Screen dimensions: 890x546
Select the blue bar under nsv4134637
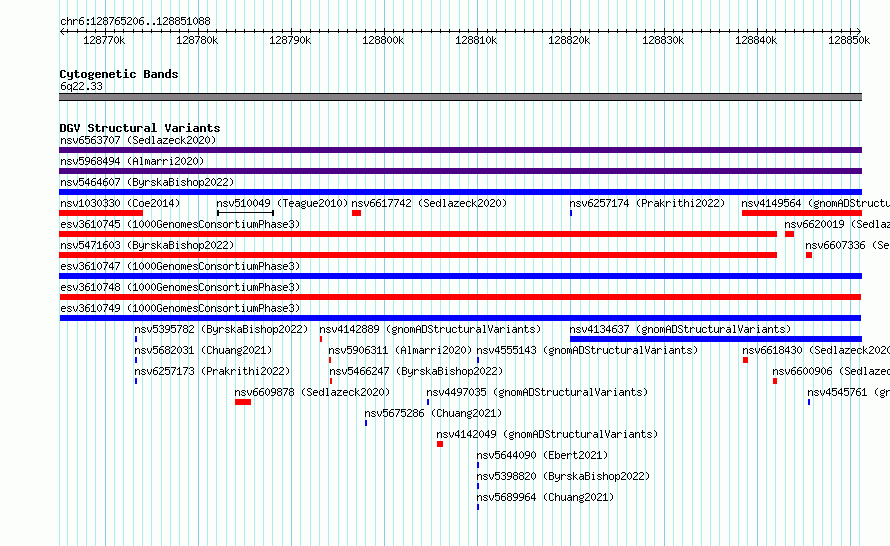pyautogui.click(x=716, y=339)
